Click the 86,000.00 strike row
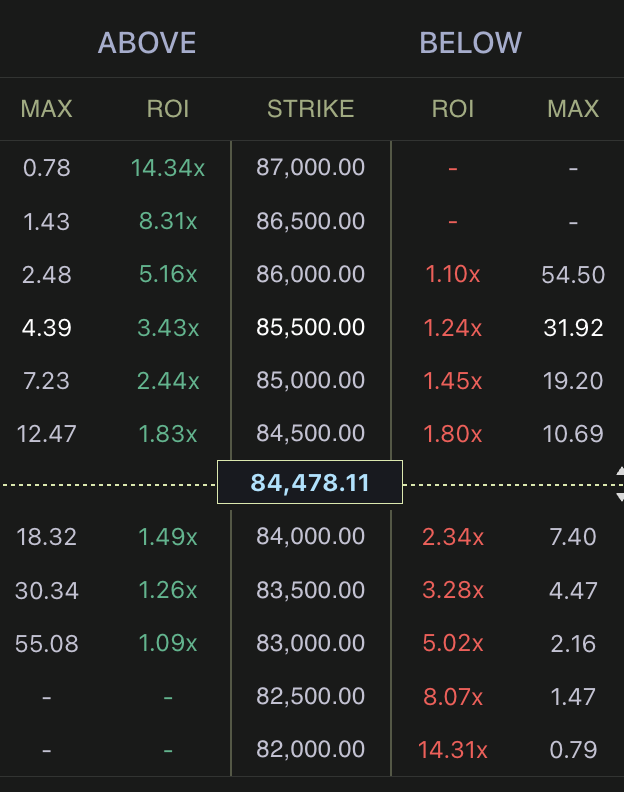Viewport: 624px width, 792px height. [x=311, y=274]
